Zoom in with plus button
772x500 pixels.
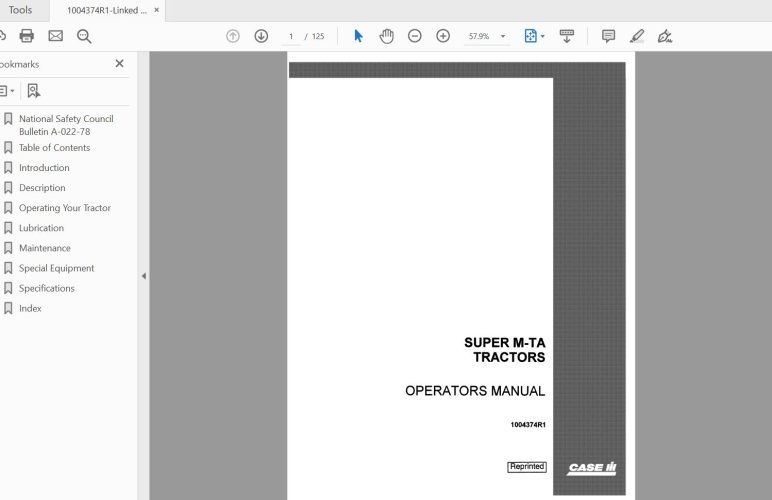tap(443, 36)
